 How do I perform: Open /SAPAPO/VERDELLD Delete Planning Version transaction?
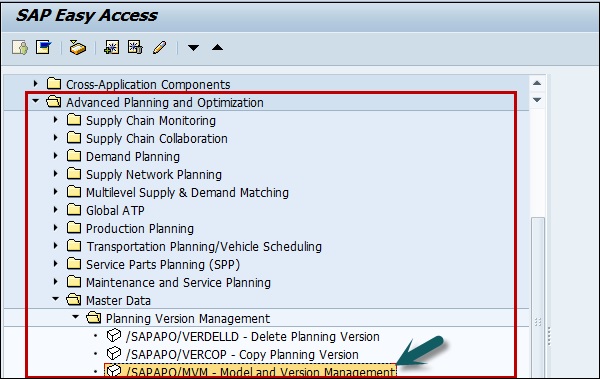[x=253, y=337]
